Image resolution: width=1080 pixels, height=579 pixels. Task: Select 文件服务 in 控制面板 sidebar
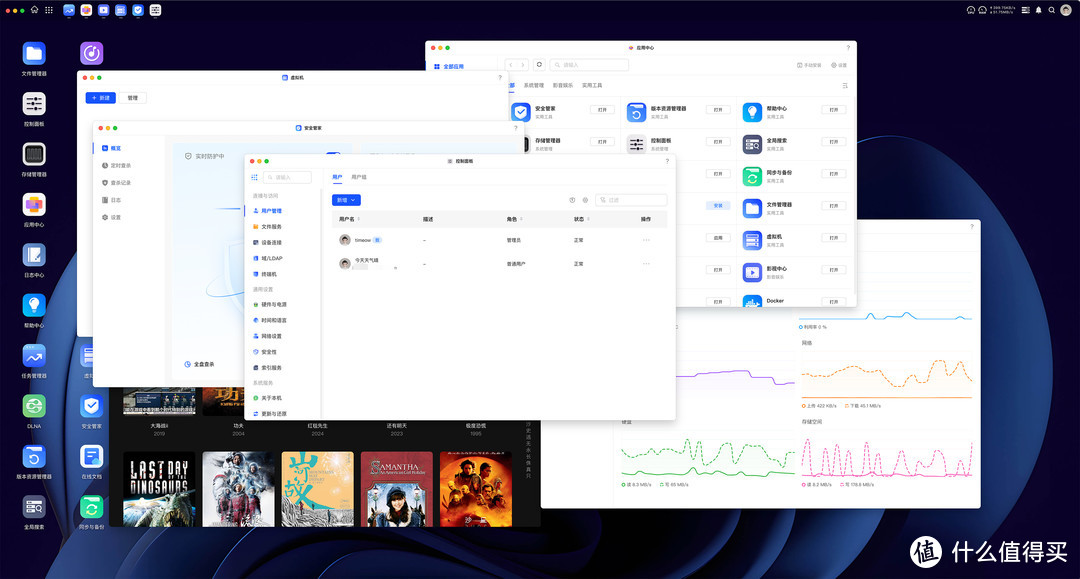tap(272, 227)
